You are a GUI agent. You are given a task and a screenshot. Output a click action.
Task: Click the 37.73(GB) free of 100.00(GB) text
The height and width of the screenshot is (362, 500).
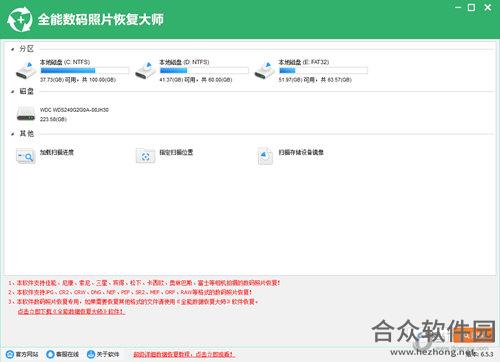tap(78, 80)
